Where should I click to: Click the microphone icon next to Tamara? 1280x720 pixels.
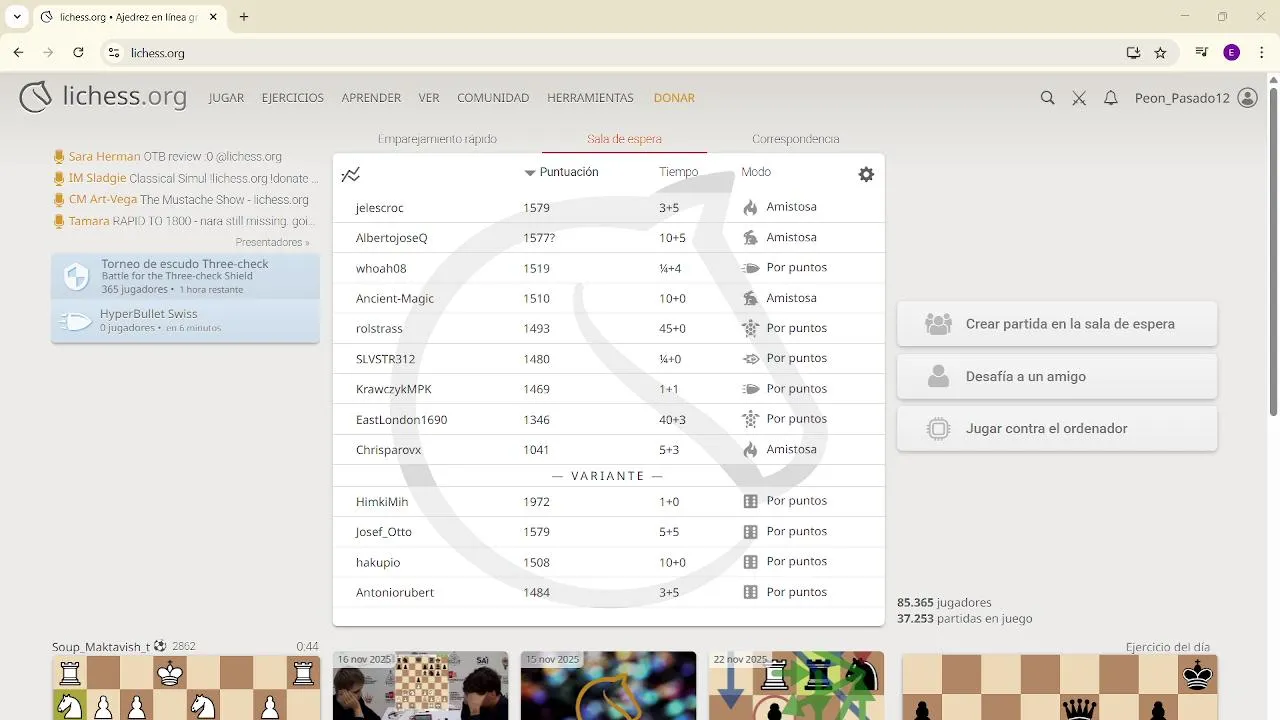[x=59, y=221]
